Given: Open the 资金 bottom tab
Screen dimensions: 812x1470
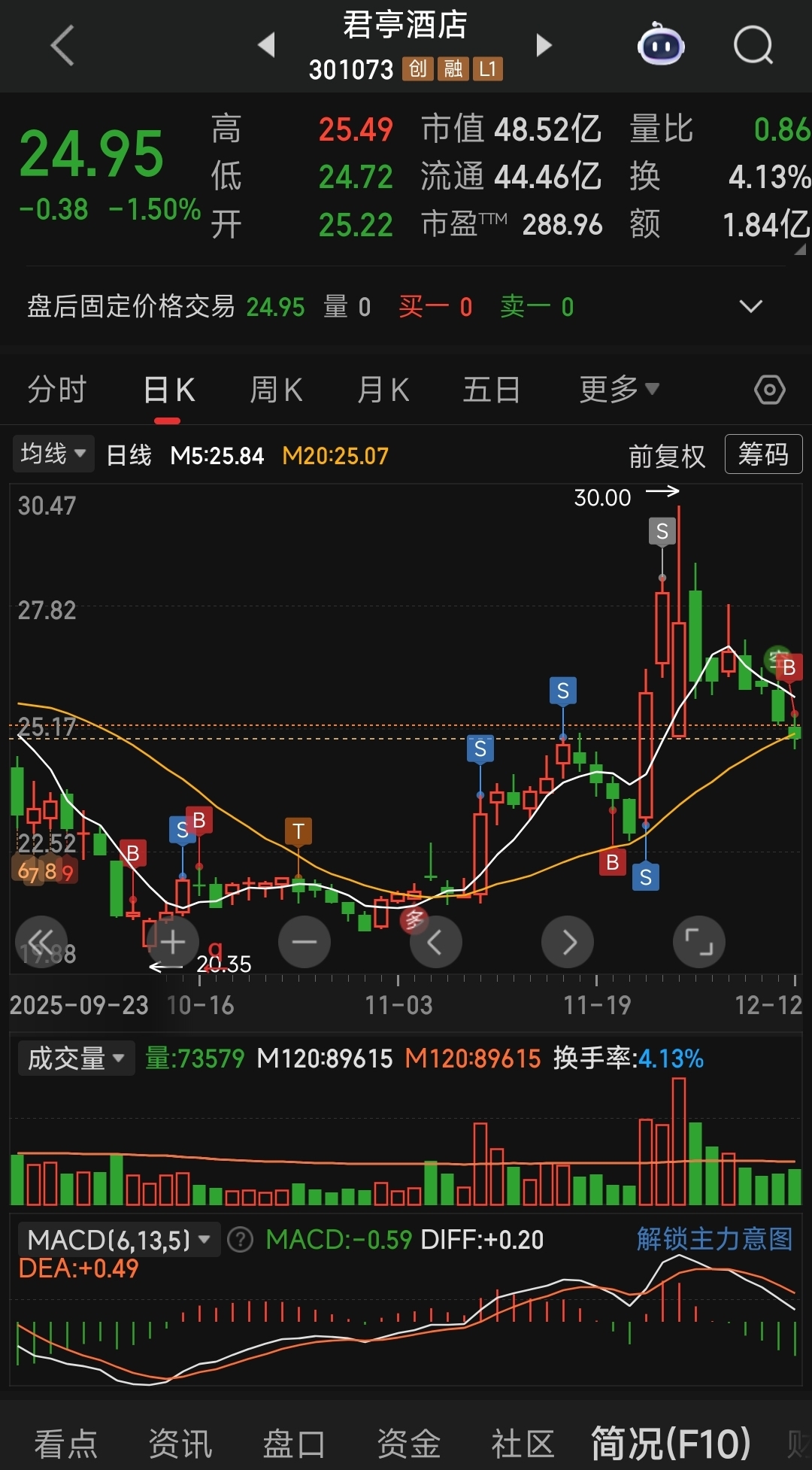Looking at the screenshot, I should click(408, 1444).
